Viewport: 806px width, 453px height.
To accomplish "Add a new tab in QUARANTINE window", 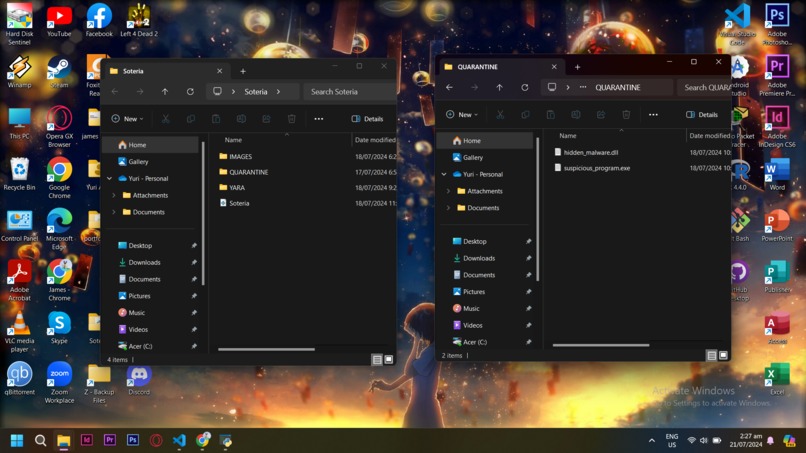I will click(x=577, y=67).
